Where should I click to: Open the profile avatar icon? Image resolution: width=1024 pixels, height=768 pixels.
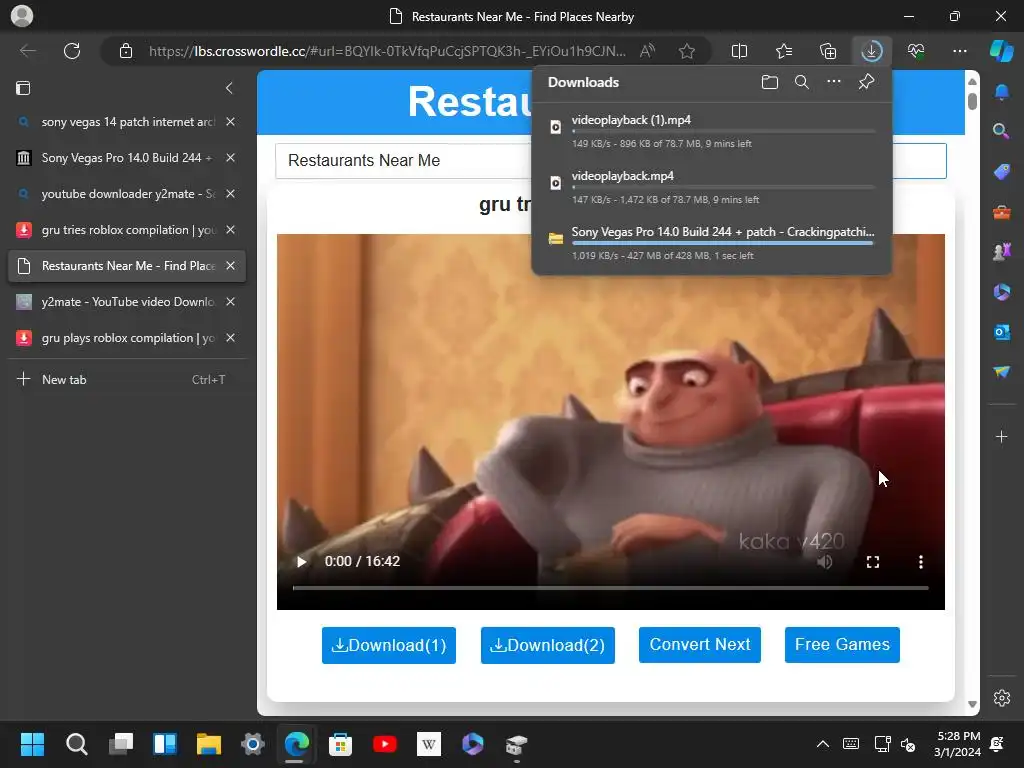[22, 16]
